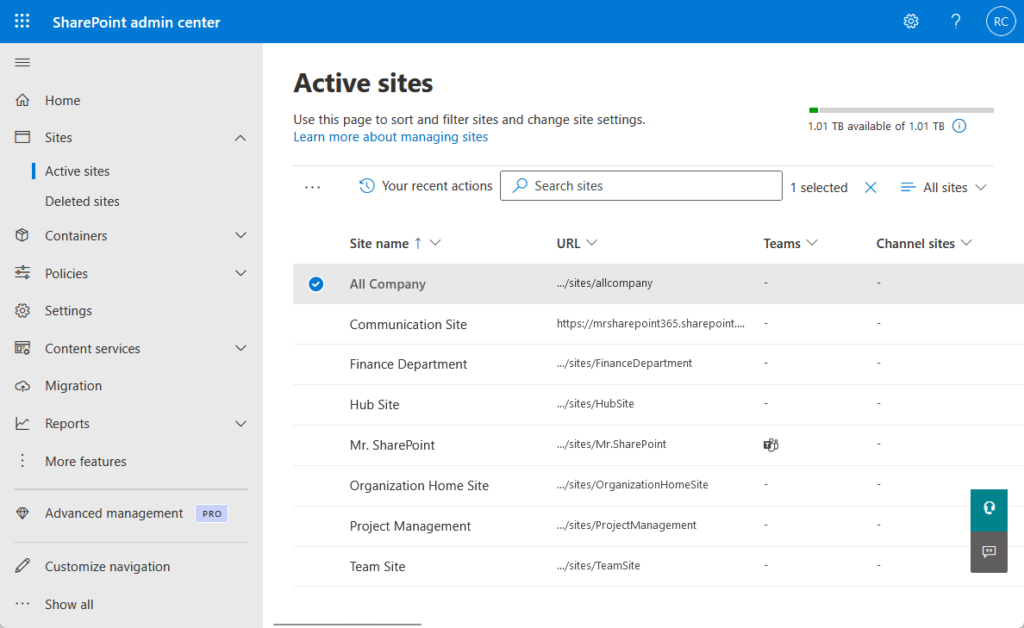Click the recent actions history clock icon

point(367,186)
